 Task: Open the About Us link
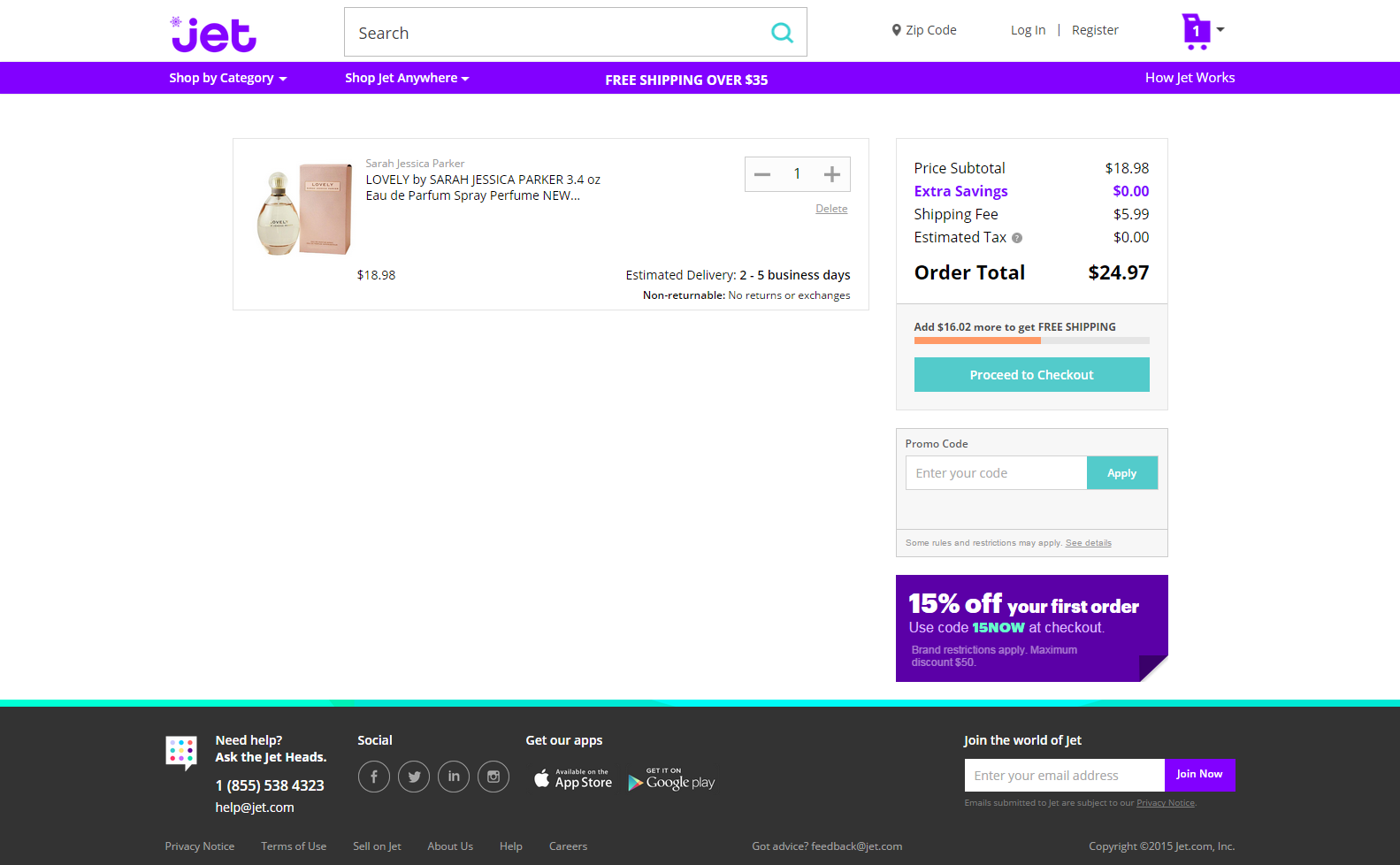click(x=450, y=846)
